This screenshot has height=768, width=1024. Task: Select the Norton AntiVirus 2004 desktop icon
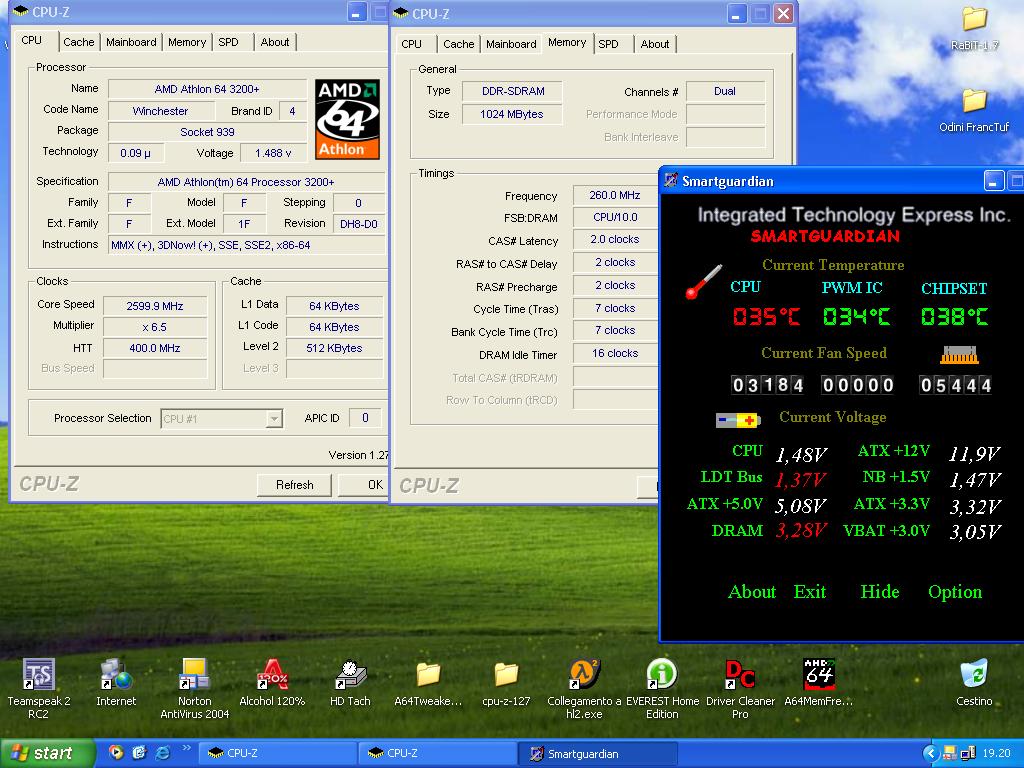click(x=195, y=675)
